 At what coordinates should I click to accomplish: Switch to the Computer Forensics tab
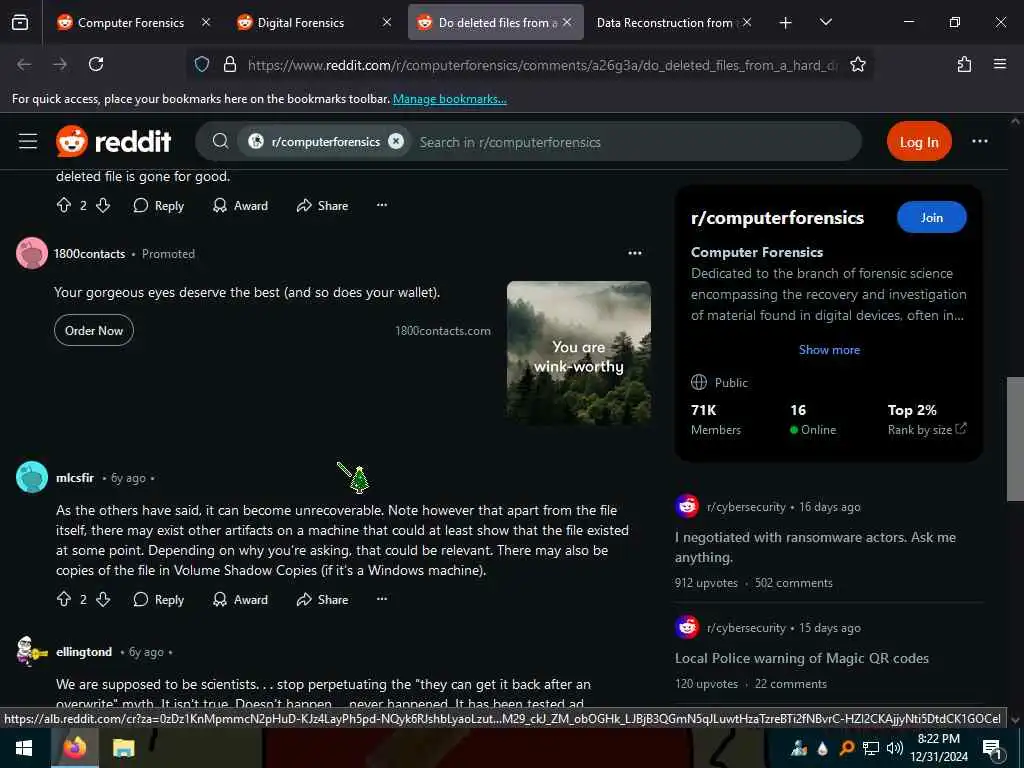pyautogui.click(x=131, y=22)
